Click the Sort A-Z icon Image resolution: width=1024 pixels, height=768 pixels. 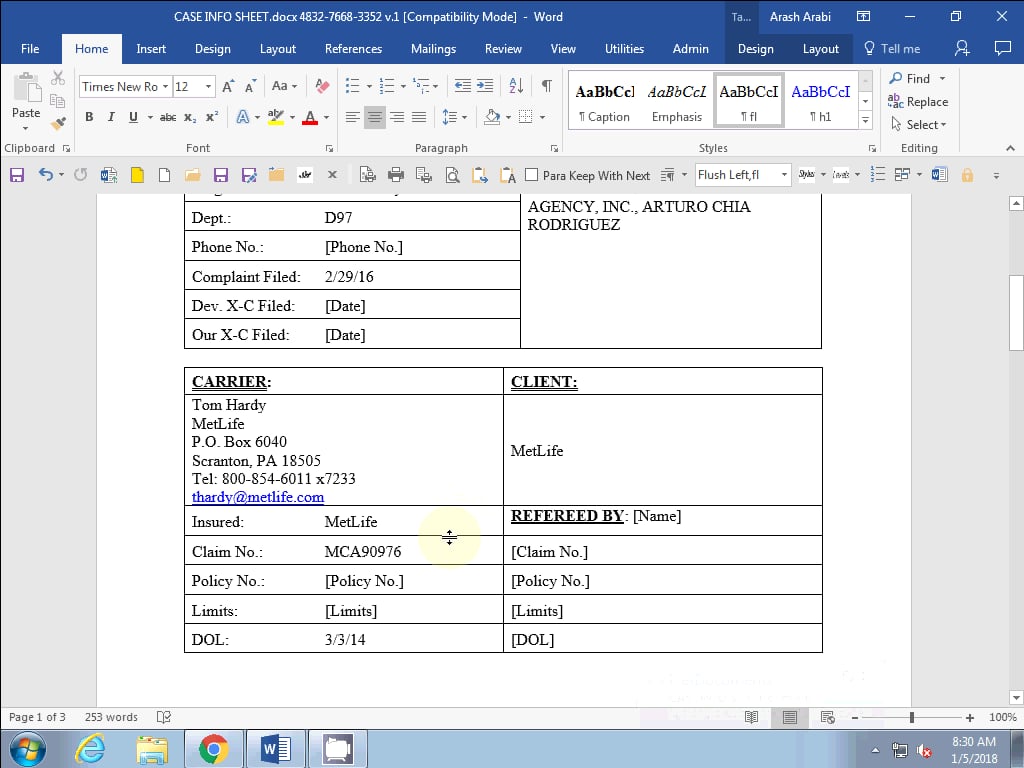(516, 86)
